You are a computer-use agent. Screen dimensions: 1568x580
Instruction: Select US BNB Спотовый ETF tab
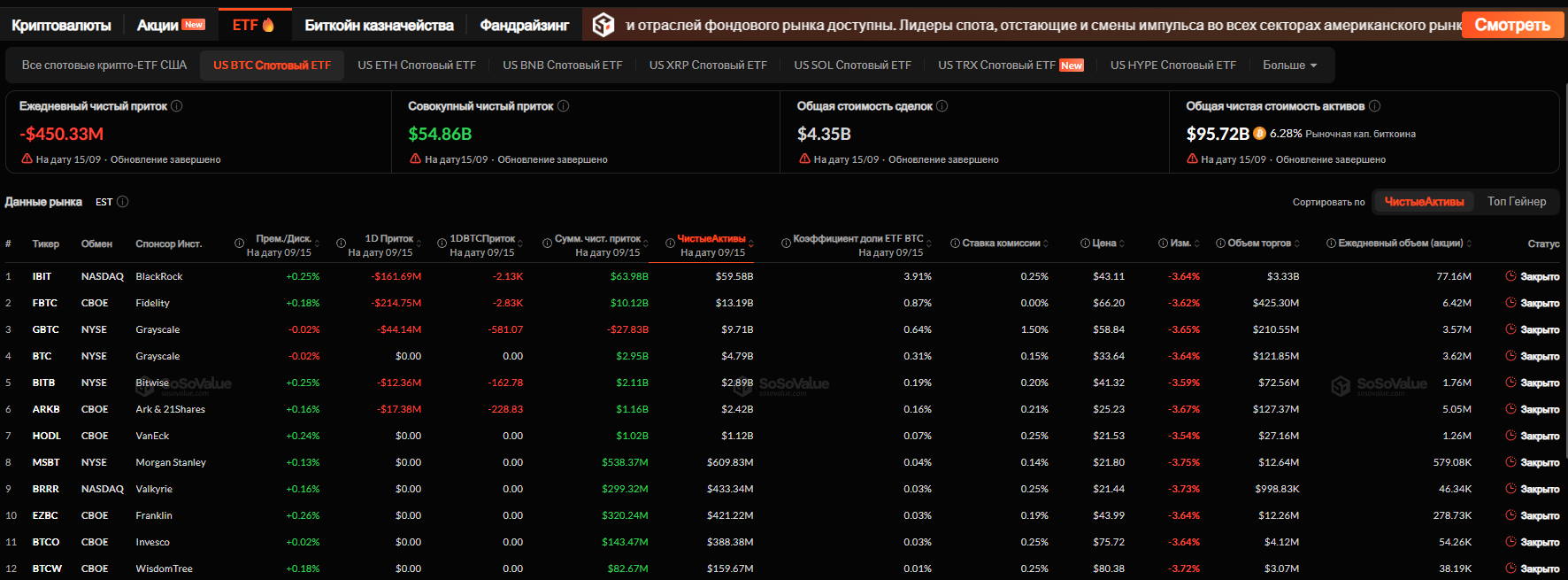(x=563, y=66)
